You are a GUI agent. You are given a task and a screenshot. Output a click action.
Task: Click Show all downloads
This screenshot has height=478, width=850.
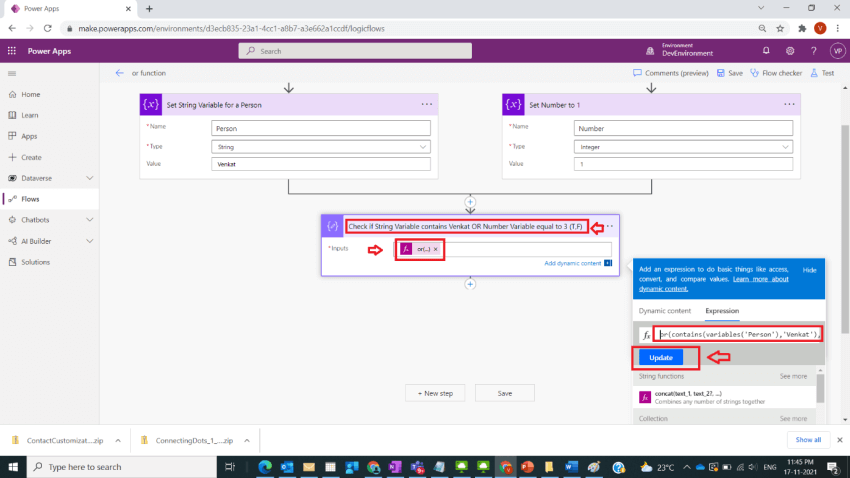pos(808,440)
